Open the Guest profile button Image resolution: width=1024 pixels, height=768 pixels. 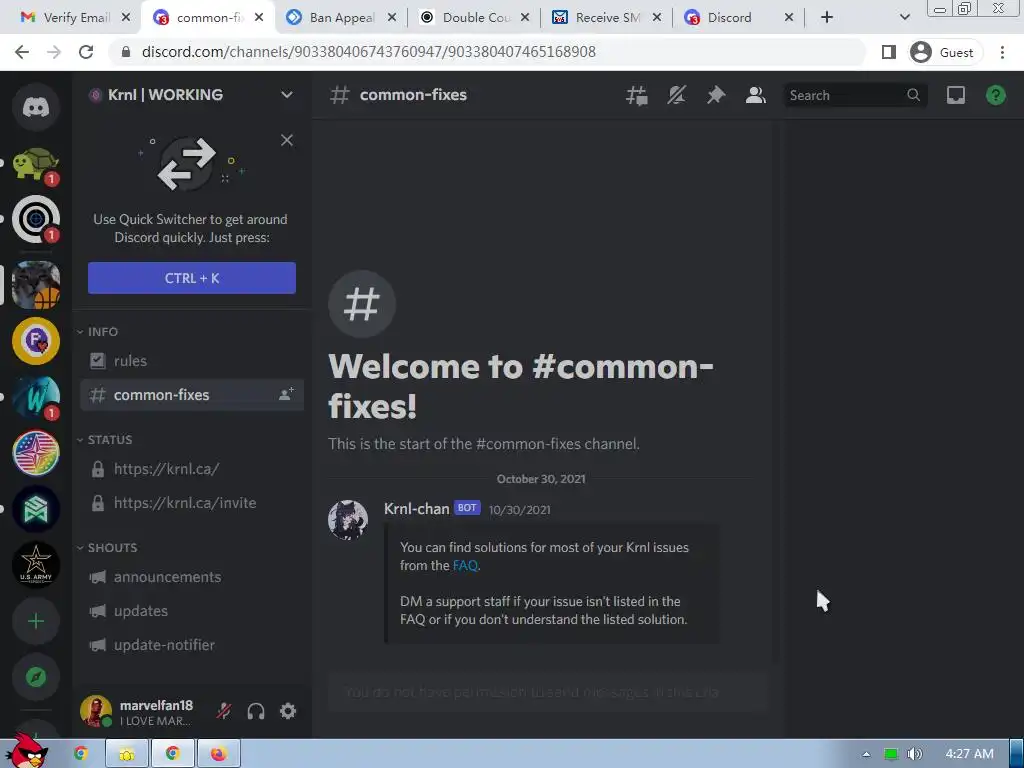tap(943, 52)
